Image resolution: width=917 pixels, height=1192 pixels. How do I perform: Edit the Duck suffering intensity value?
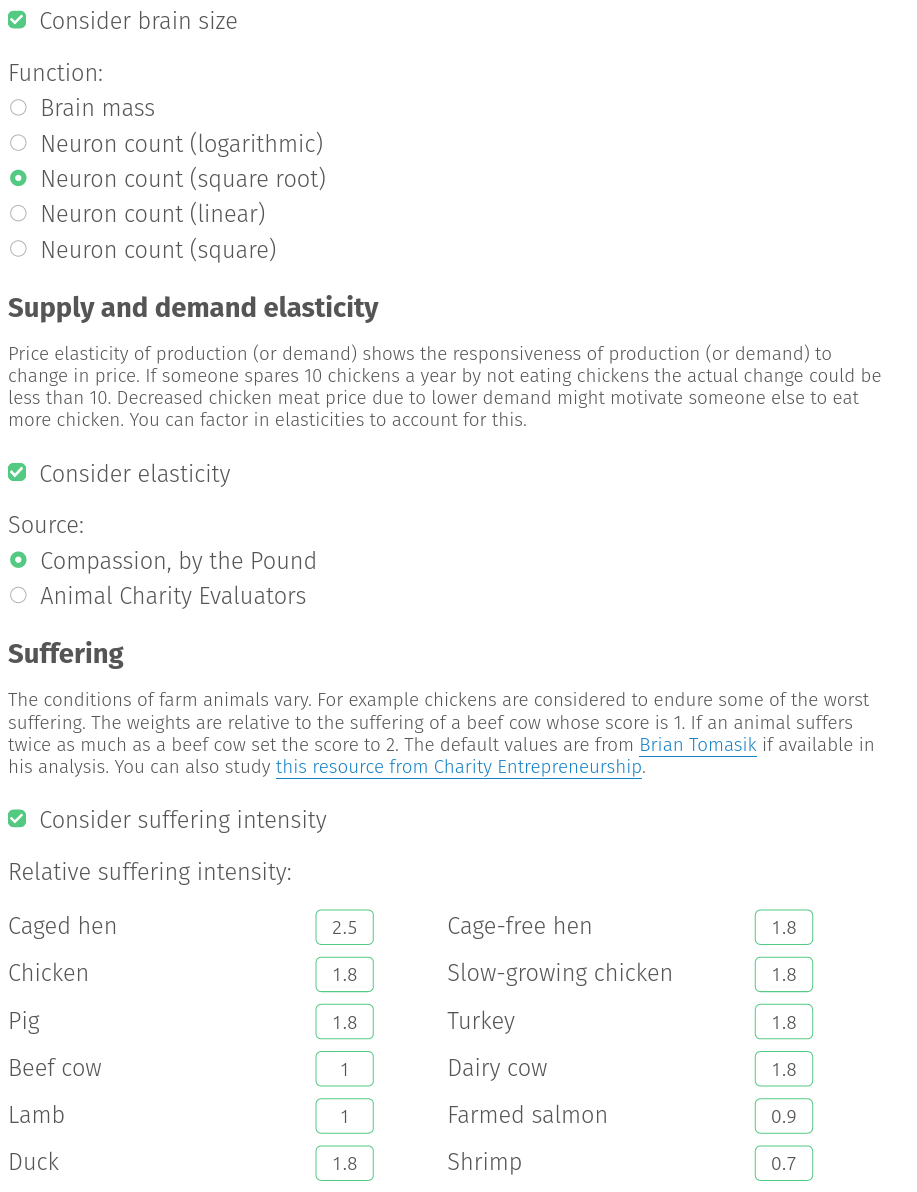[344, 1163]
